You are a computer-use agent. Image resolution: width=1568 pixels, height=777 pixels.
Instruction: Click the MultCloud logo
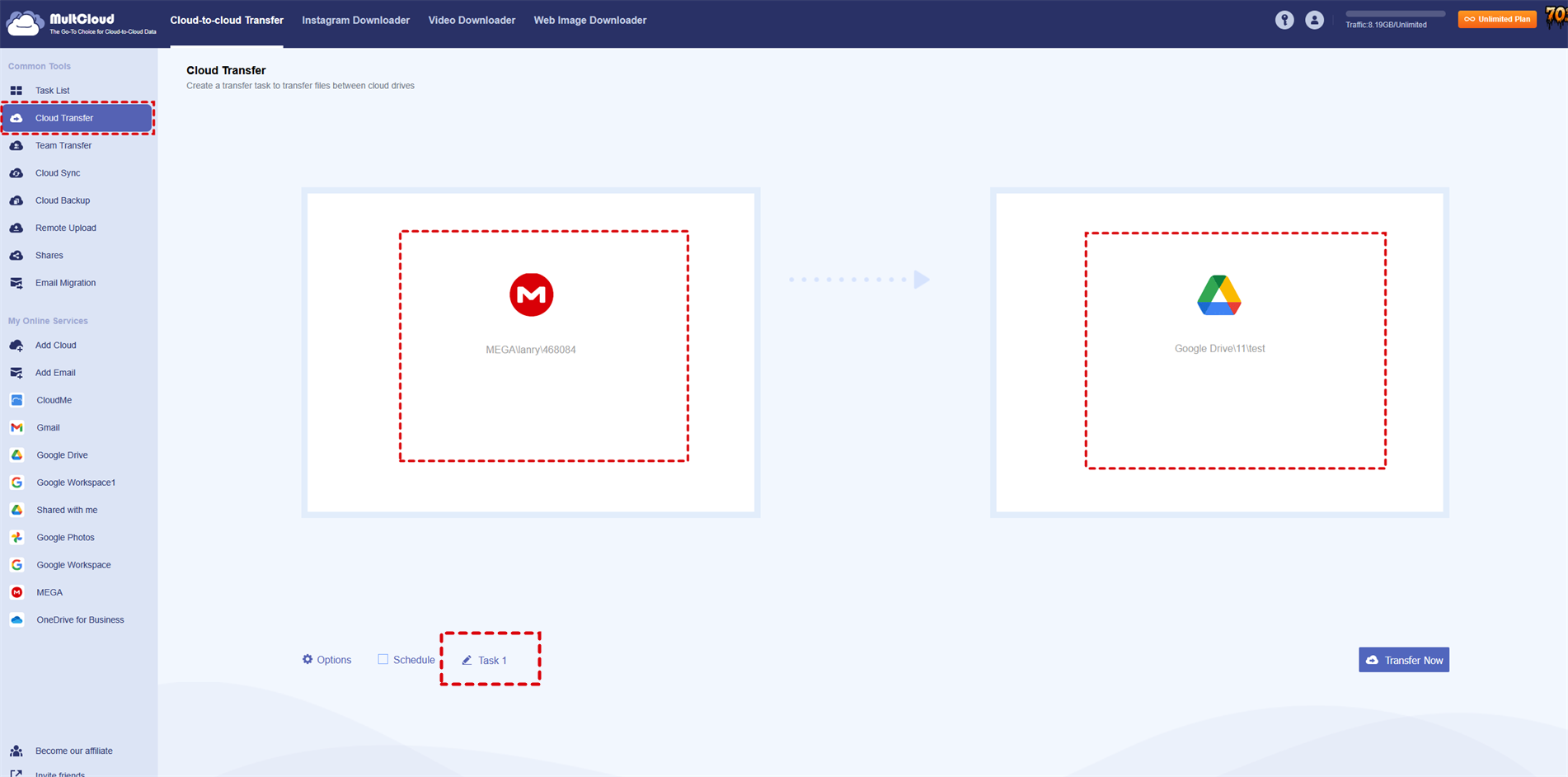click(x=81, y=22)
